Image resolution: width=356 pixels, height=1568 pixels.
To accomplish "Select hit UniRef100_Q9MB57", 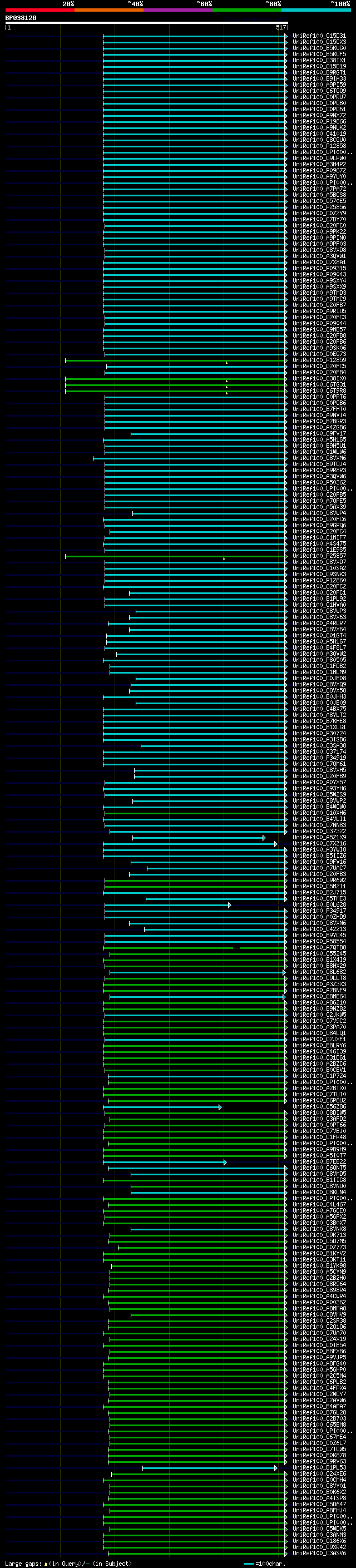I will point(319,329).
